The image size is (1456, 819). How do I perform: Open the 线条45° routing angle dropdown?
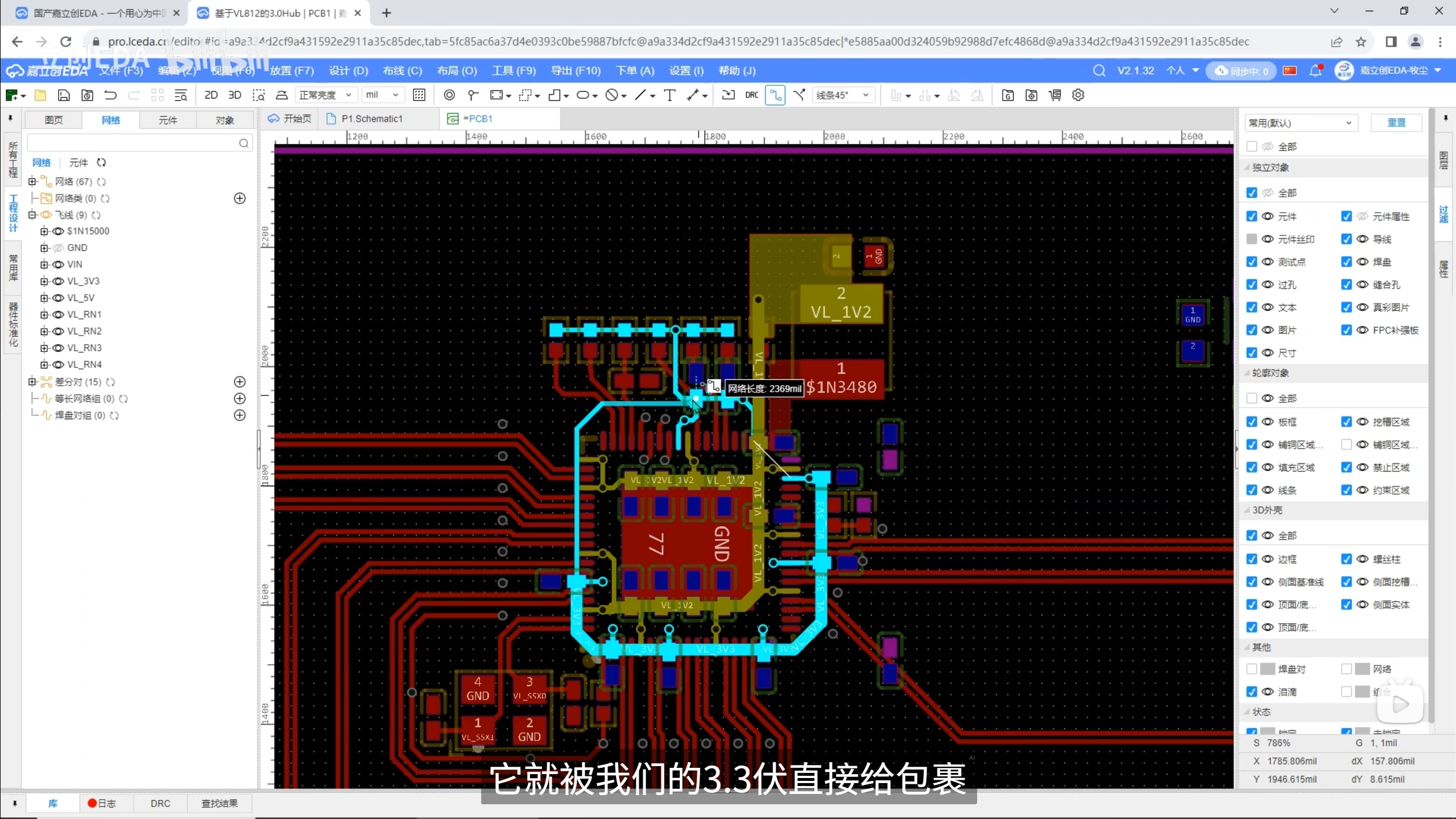pyautogui.click(x=842, y=95)
